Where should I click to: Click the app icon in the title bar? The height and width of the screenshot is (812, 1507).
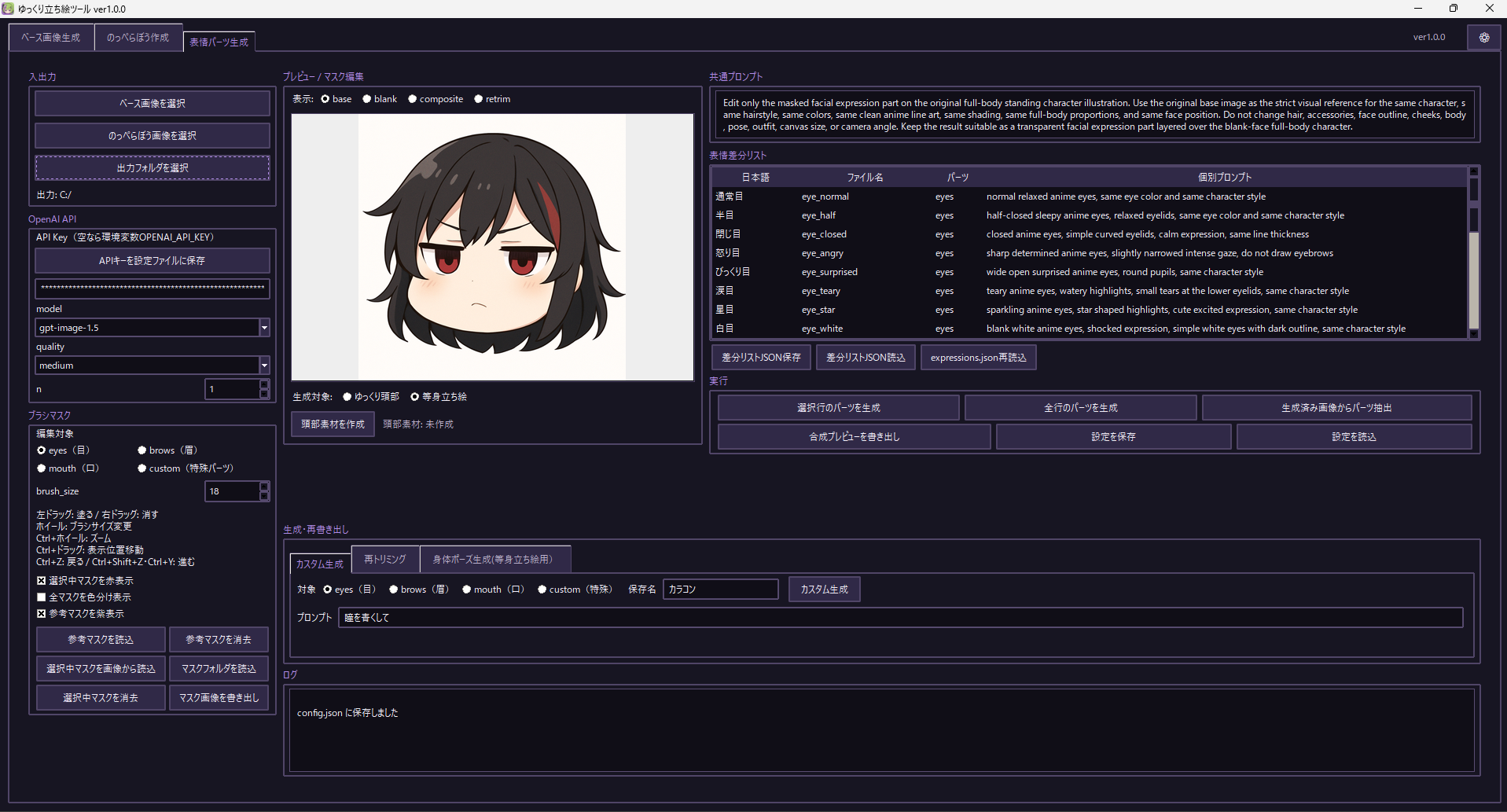(8, 9)
